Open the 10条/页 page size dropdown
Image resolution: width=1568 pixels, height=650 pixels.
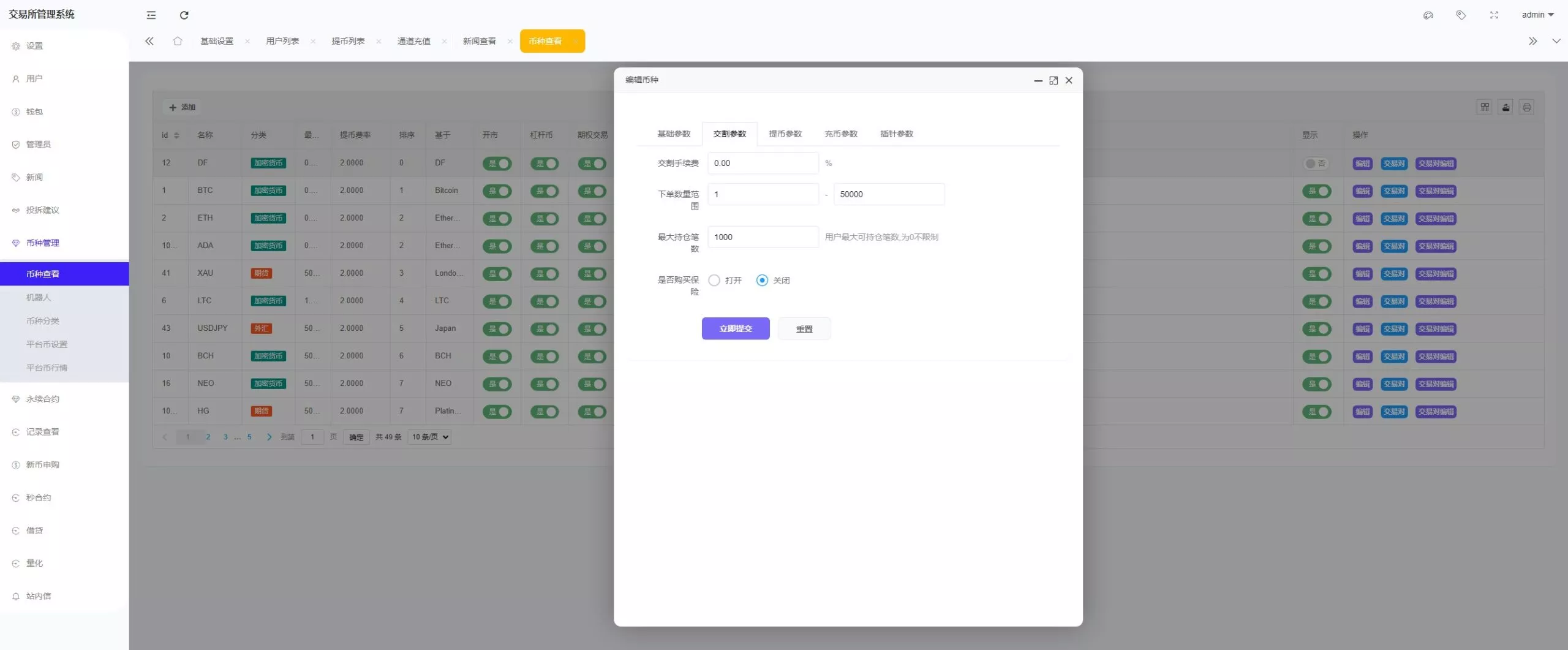click(x=428, y=437)
